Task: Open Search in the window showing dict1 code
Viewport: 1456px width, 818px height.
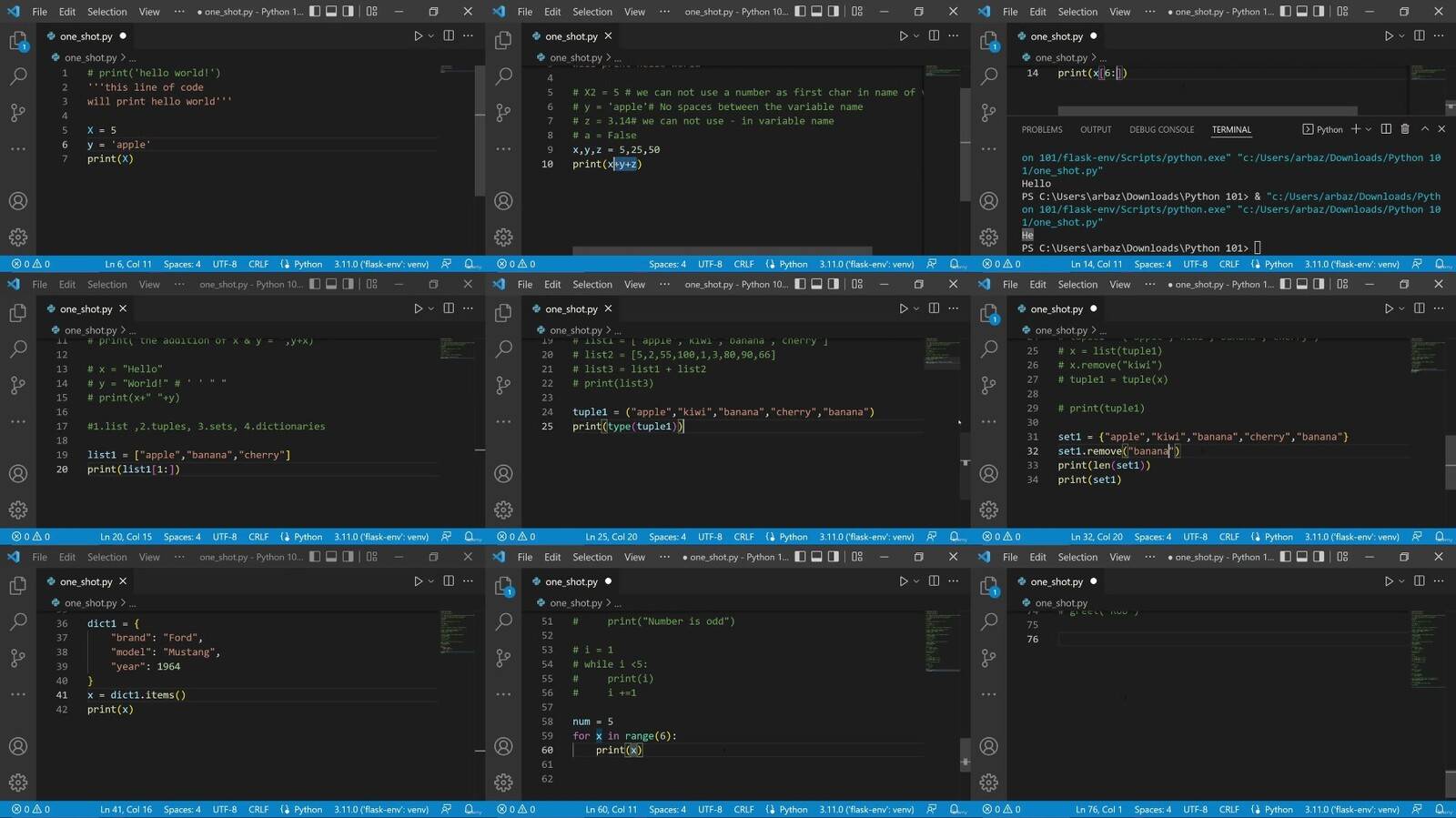Action: coord(18,621)
